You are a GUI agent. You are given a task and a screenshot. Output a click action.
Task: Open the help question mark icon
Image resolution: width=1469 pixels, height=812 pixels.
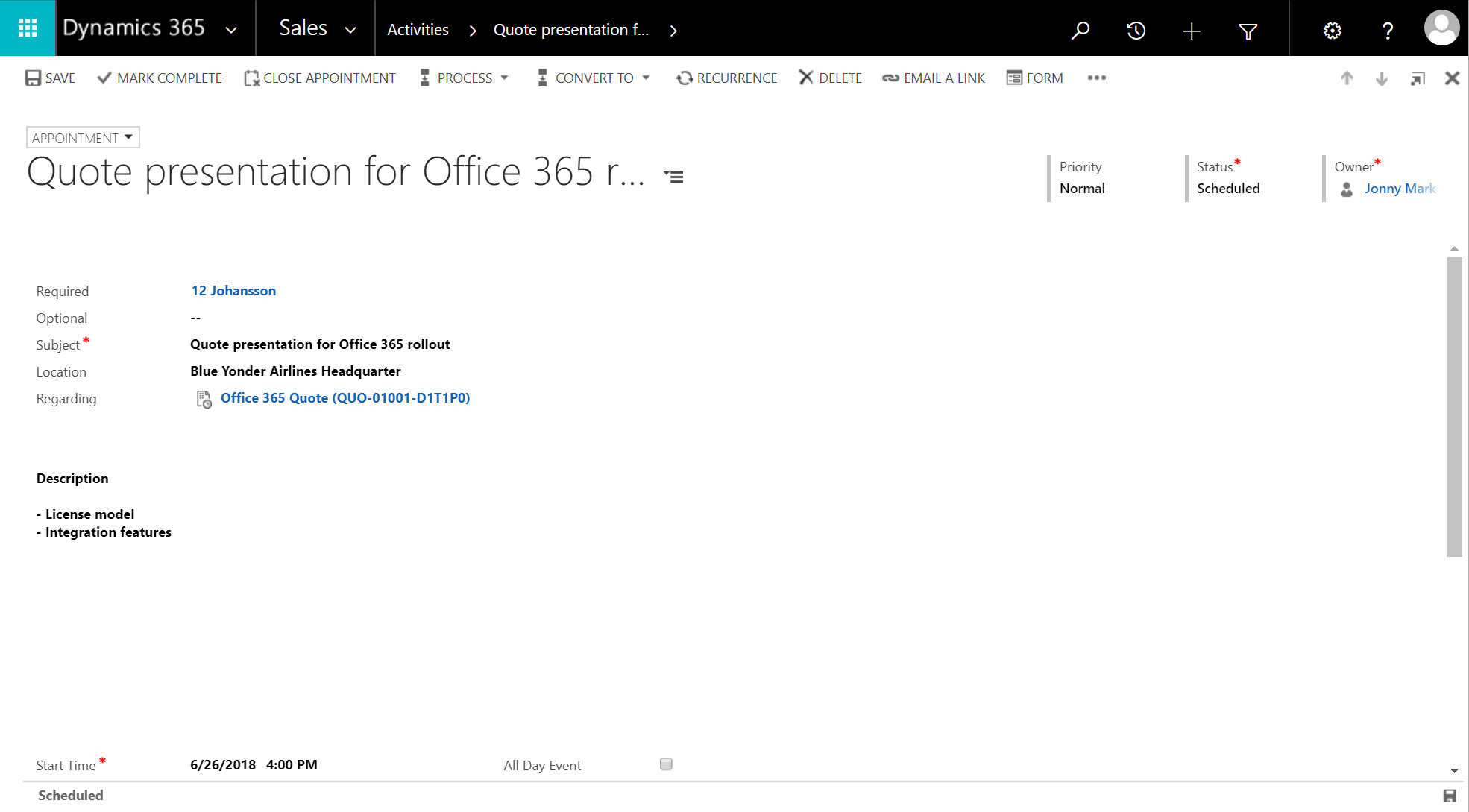point(1388,31)
